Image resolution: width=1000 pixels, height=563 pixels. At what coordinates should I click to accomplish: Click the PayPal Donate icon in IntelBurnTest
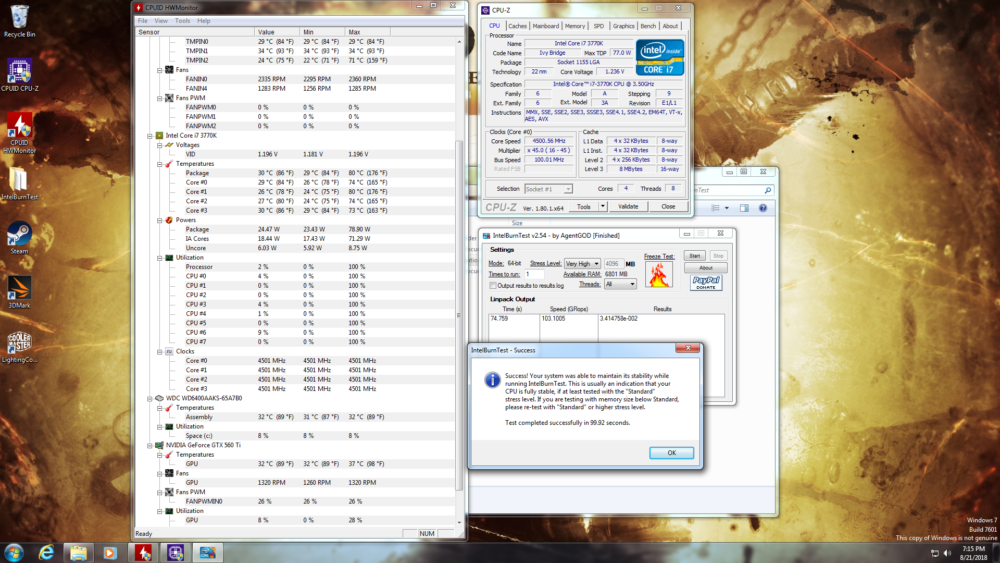706,282
